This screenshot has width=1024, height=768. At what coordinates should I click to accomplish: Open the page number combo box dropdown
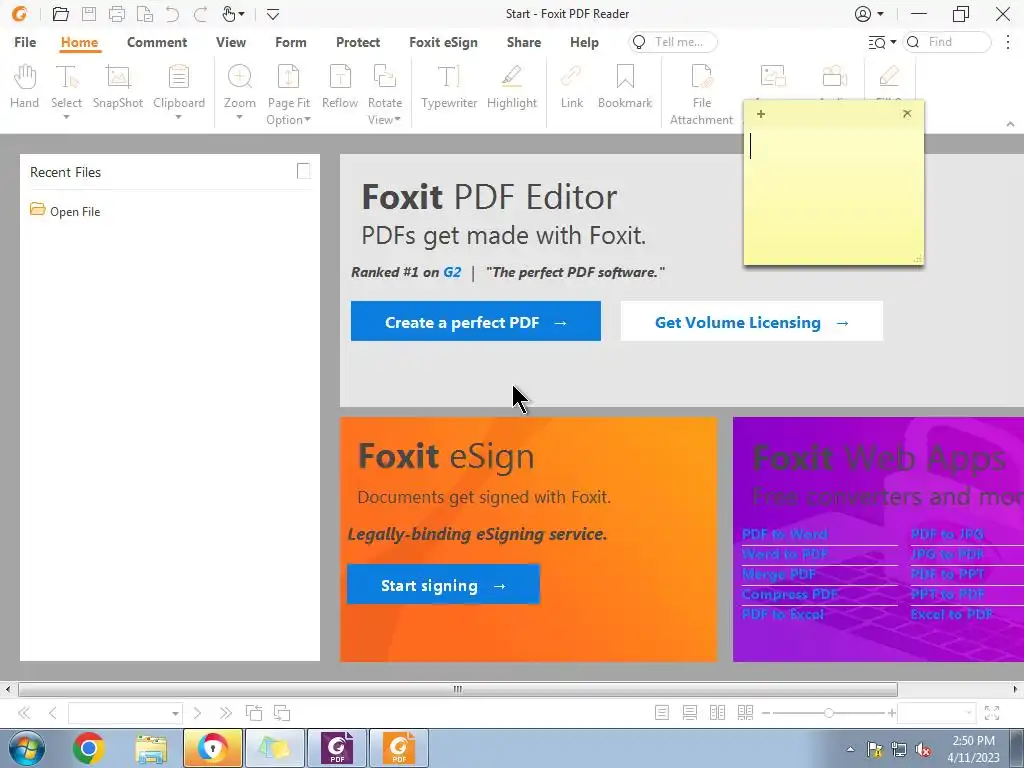(x=175, y=714)
